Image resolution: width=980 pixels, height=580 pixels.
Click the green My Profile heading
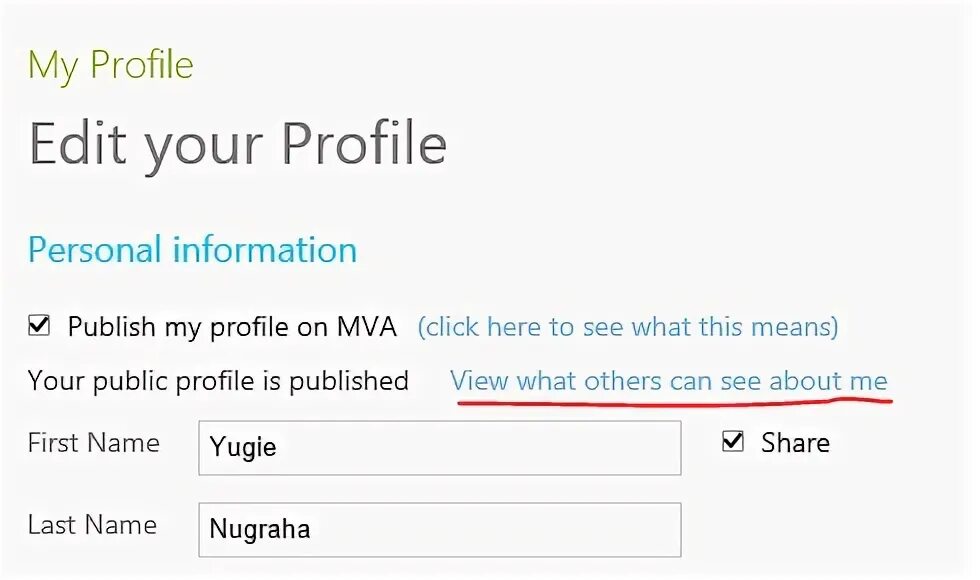pos(111,66)
